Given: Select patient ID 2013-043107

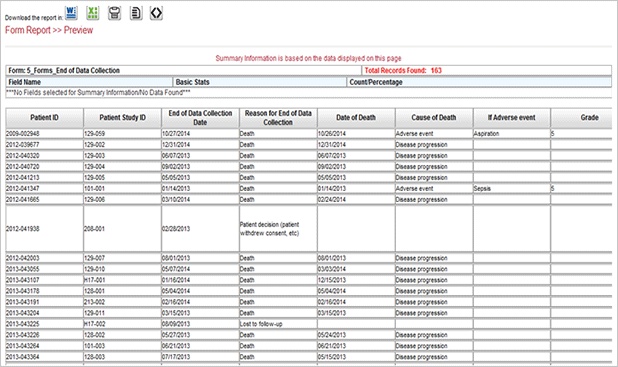Looking at the screenshot, I should point(22,280).
